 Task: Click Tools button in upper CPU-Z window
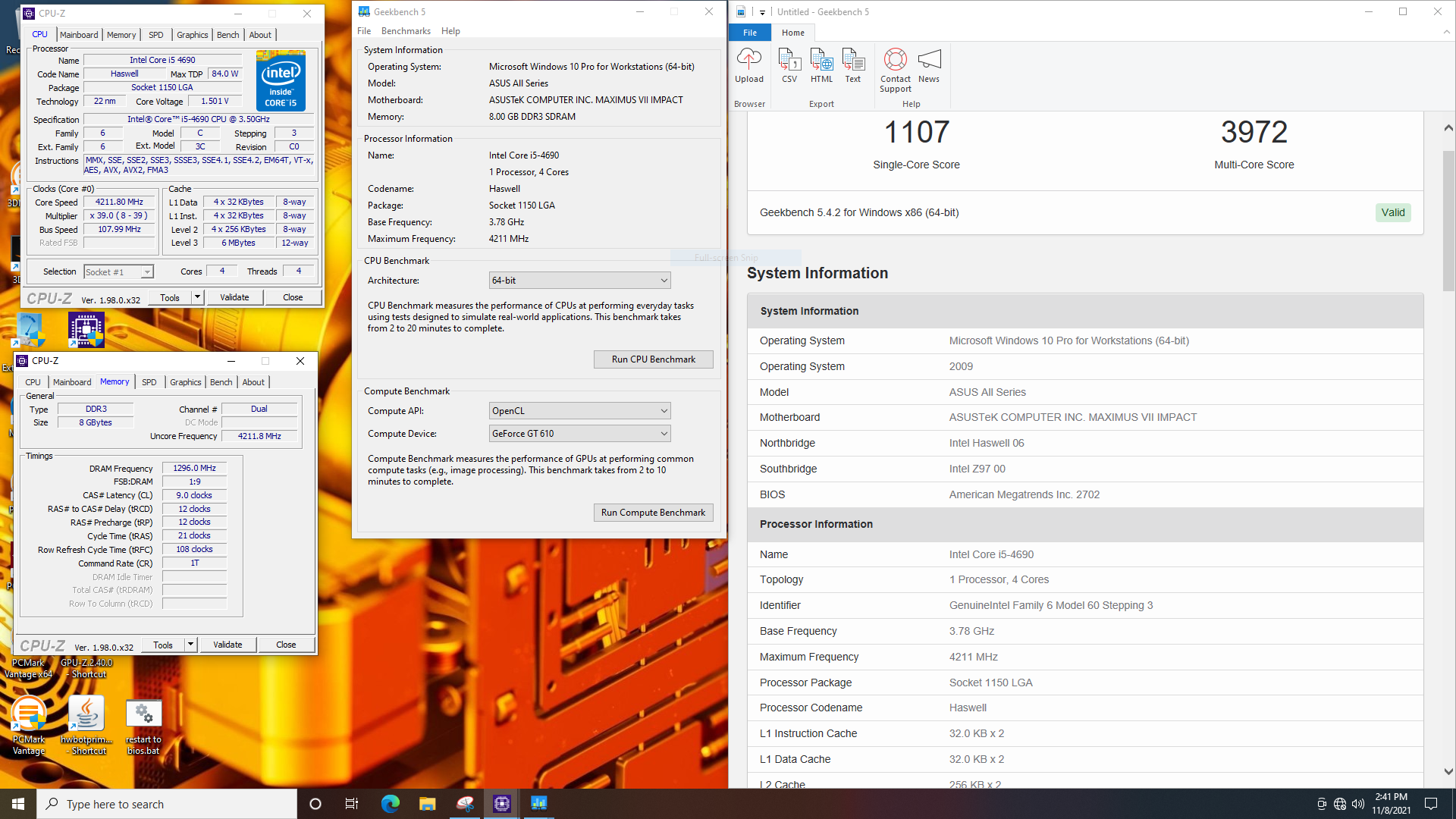click(x=170, y=297)
